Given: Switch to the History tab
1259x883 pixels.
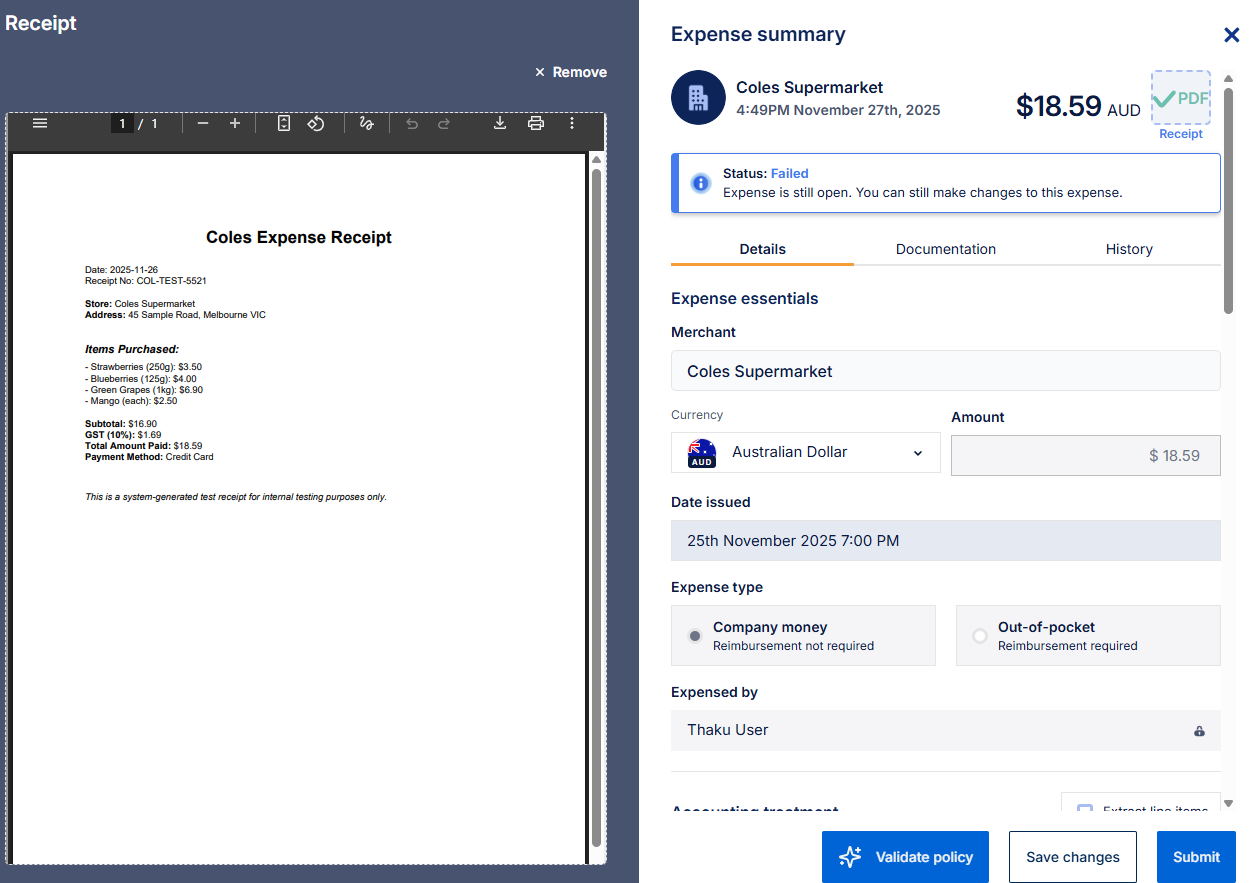Looking at the screenshot, I should [x=1128, y=249].
